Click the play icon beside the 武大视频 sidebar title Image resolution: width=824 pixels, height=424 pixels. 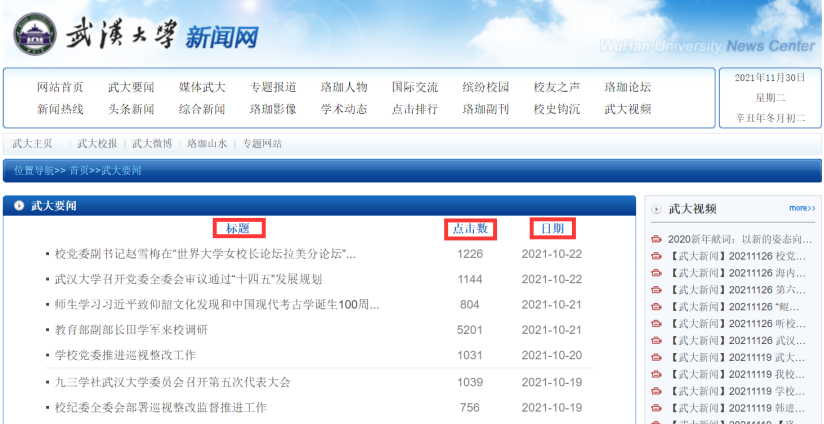coord(656,209)
